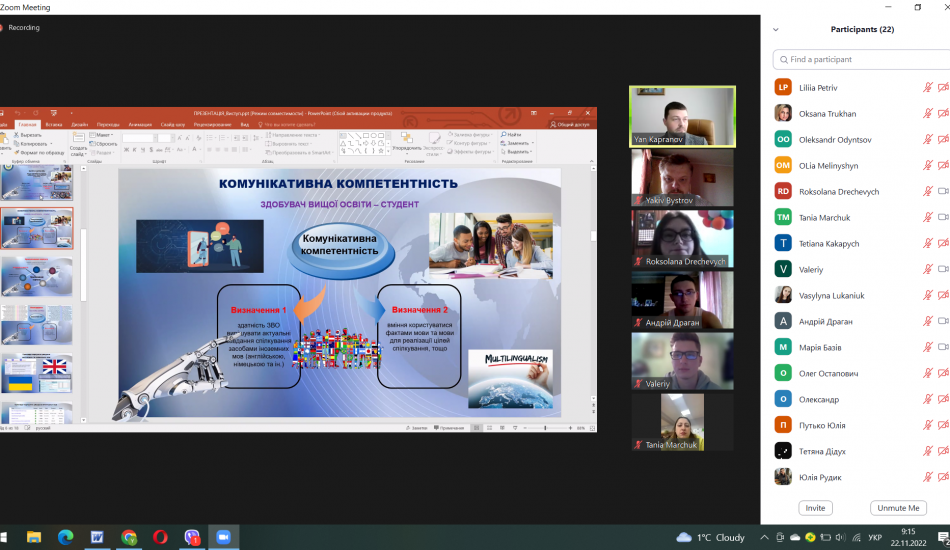
Task: Open Word from the taskbar
Action: point(97,537)
